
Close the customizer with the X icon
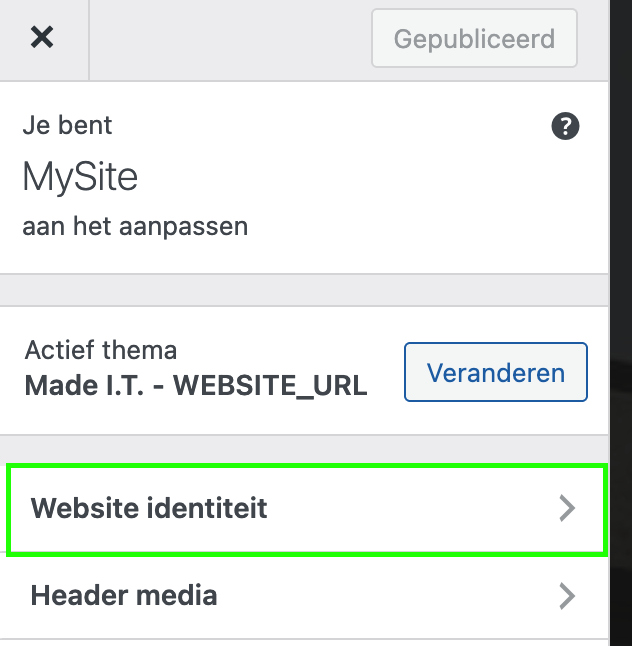coord(42,39)
